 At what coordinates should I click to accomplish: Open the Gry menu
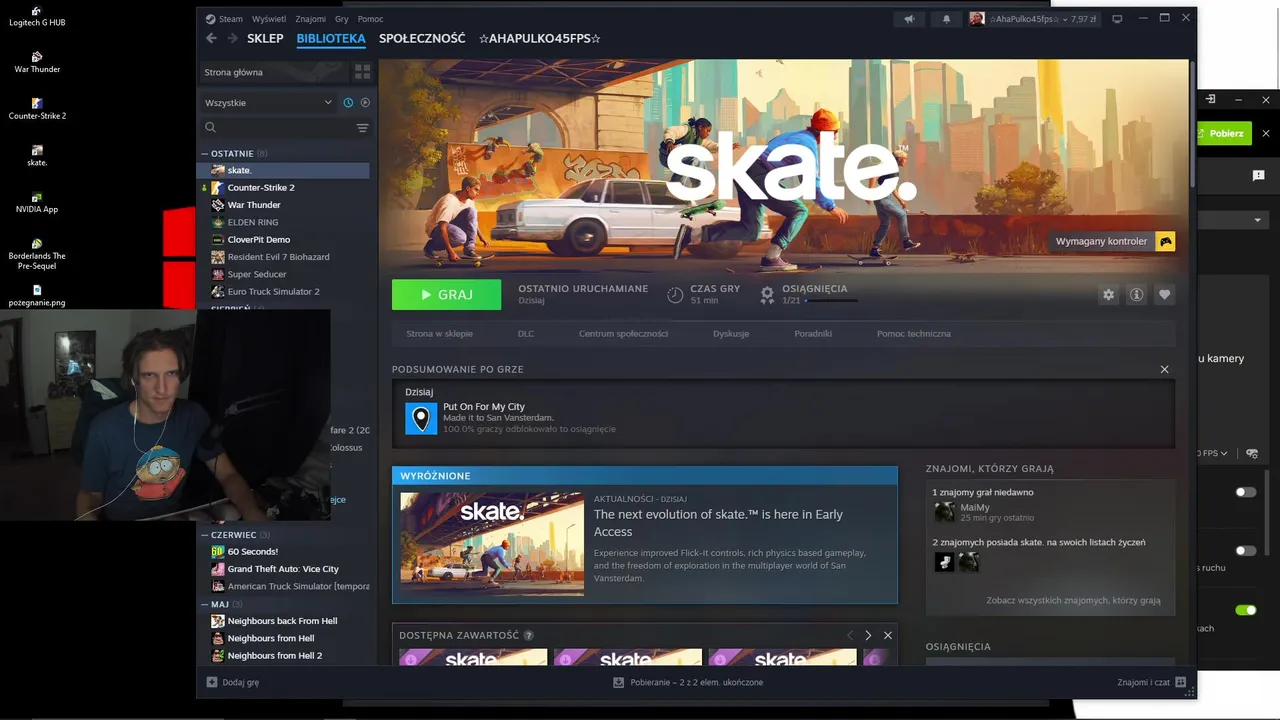[342, 19]
